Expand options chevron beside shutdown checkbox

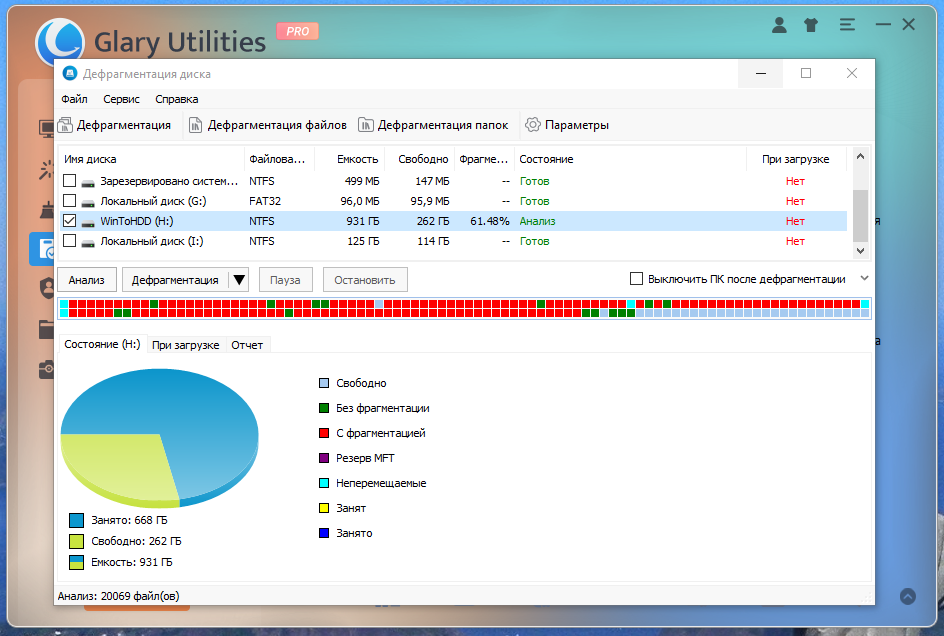pyautogui.click(x=865, y=278)
